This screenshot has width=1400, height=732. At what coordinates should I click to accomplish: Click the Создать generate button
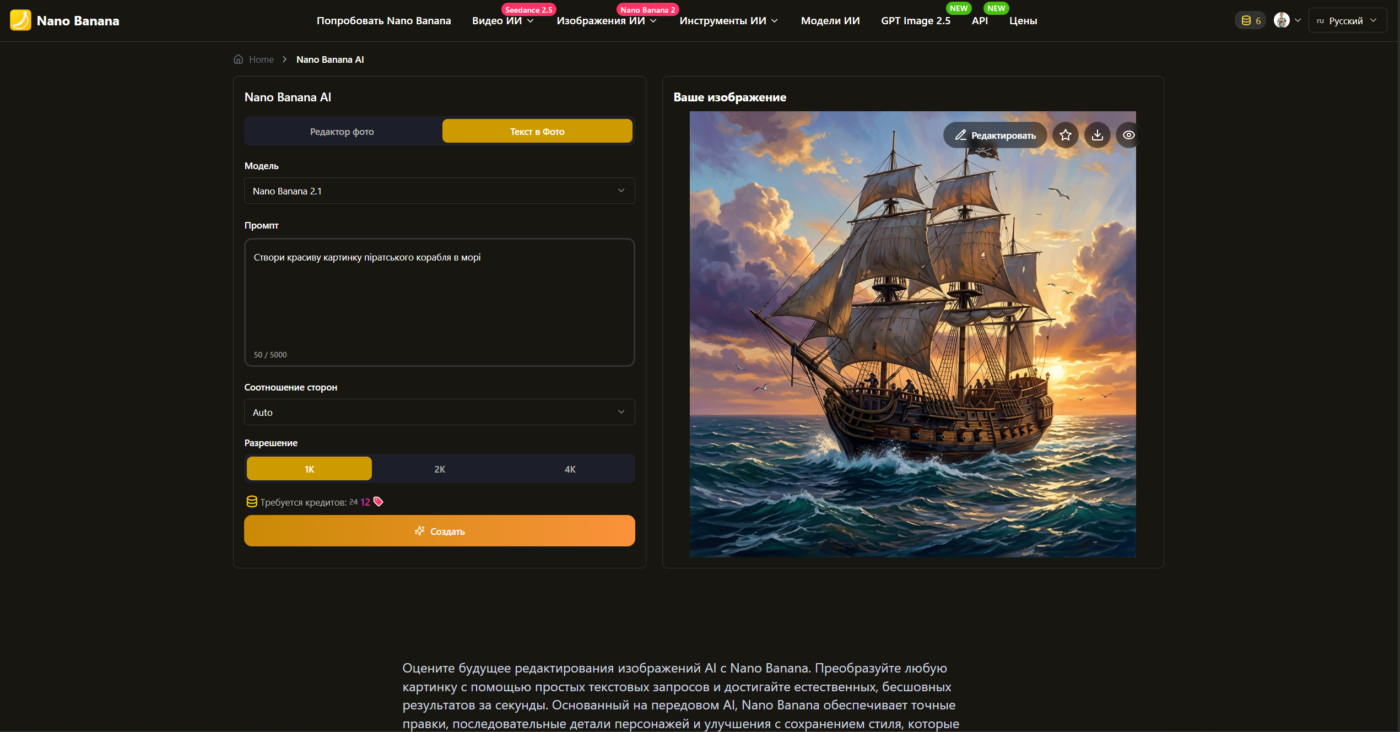point(439,531)
